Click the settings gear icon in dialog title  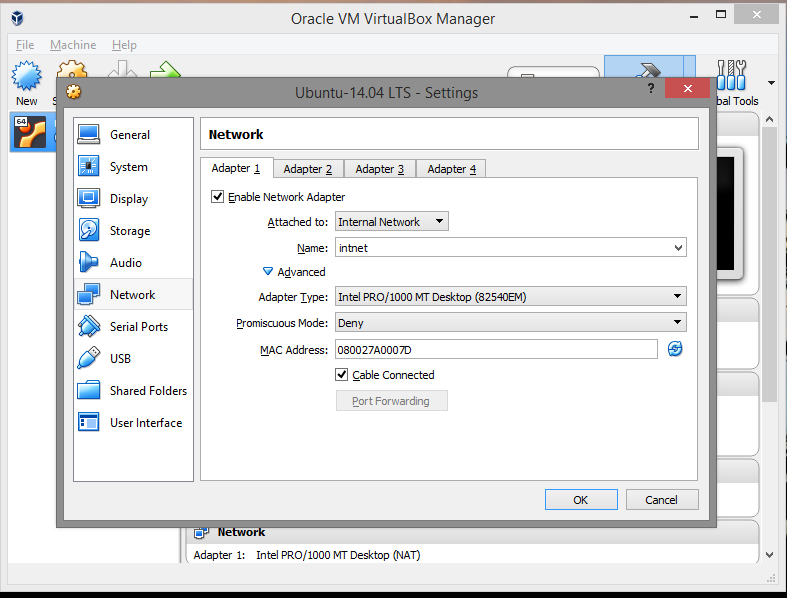pyautogui.click(x=74, y=92)
